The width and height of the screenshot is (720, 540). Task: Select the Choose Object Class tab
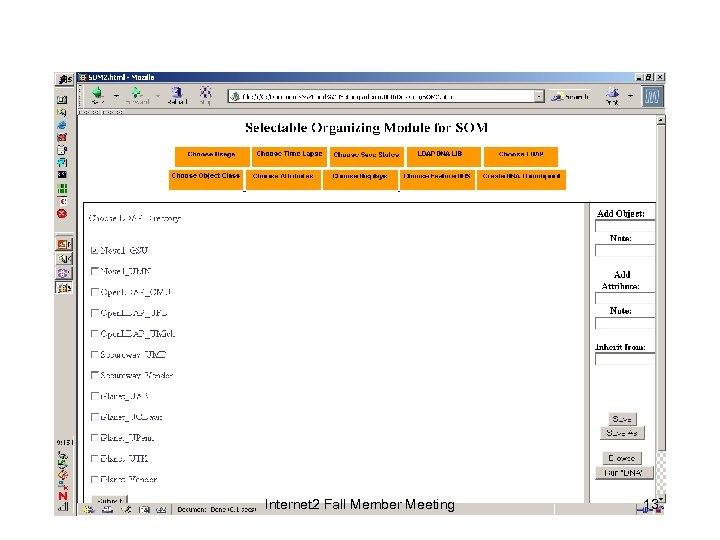[x=206, y=179]
